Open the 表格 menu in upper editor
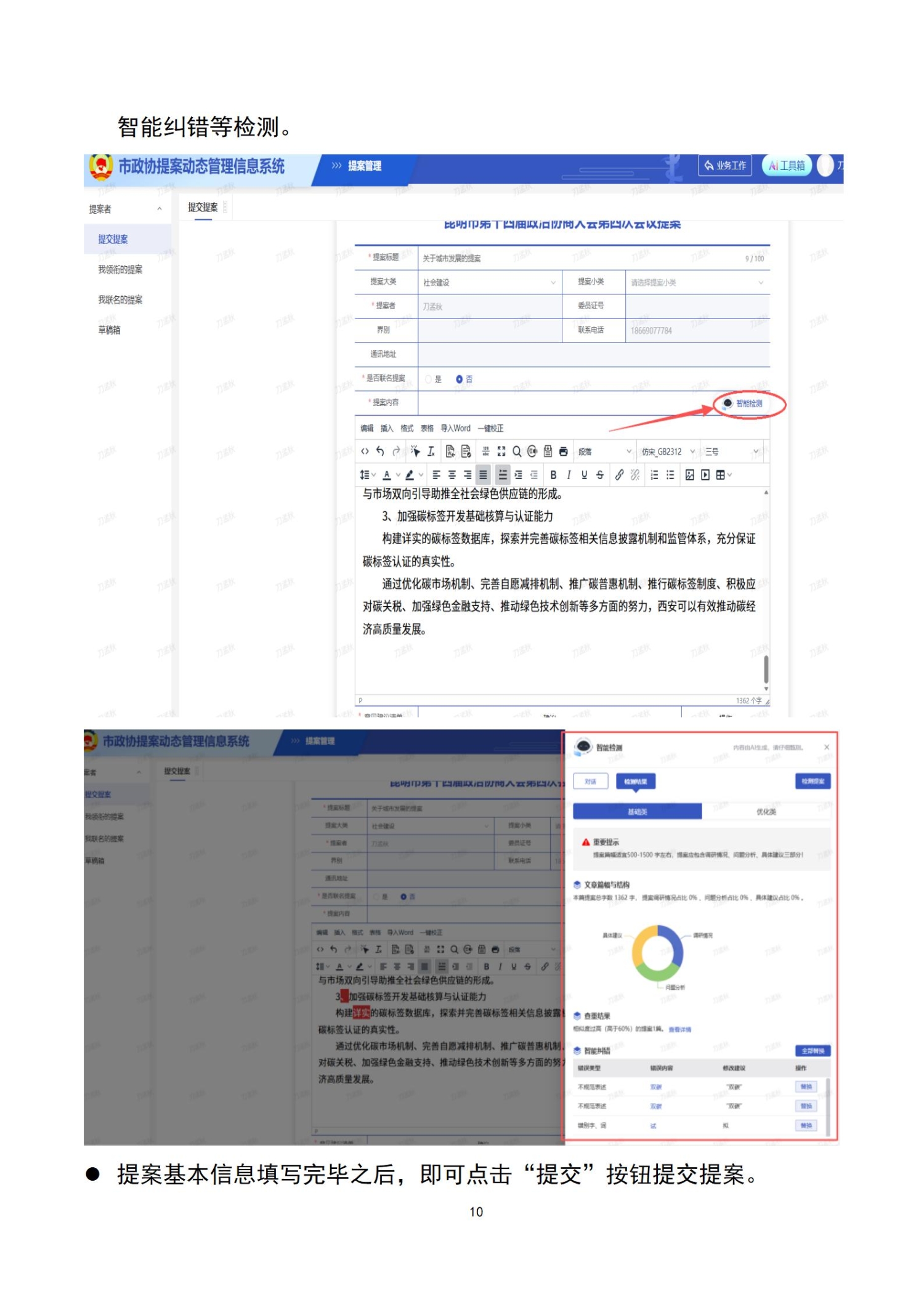 [427, 428]
